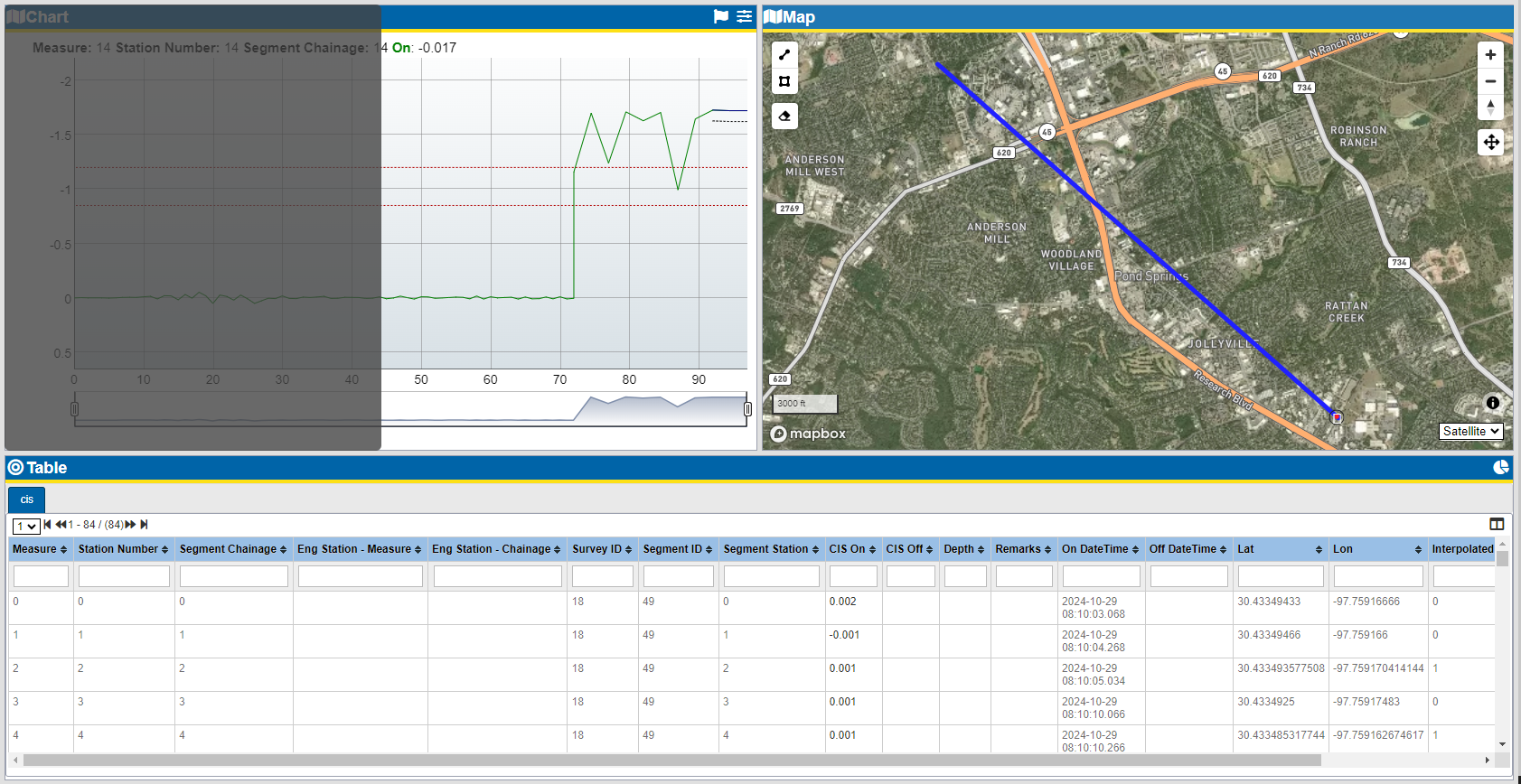Click the pie chart icon in Table header
This screenshot has height=784, width=1521.
[1500, 467]
